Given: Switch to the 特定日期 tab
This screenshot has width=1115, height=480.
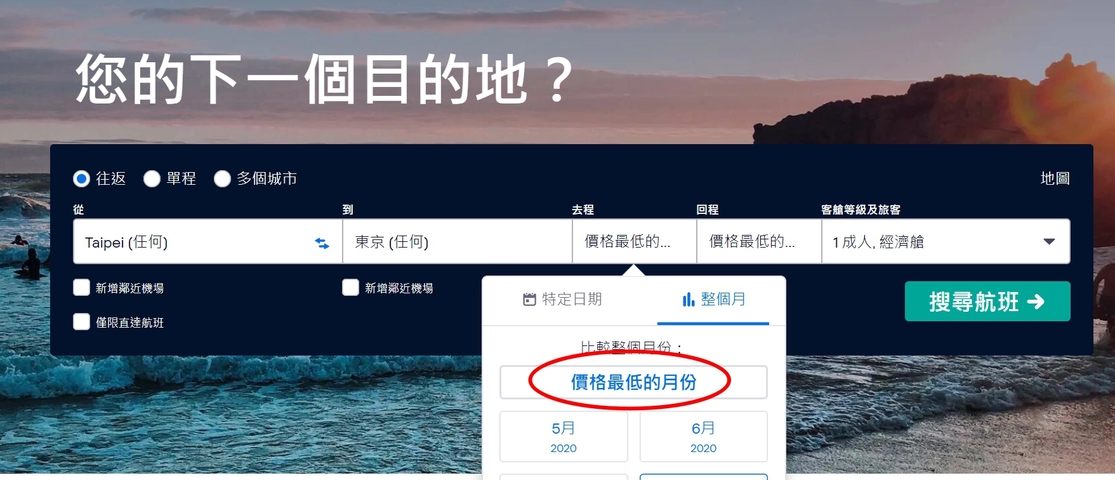Looking at the screenshot, I should pyautogui.click(x=562, y=299).
